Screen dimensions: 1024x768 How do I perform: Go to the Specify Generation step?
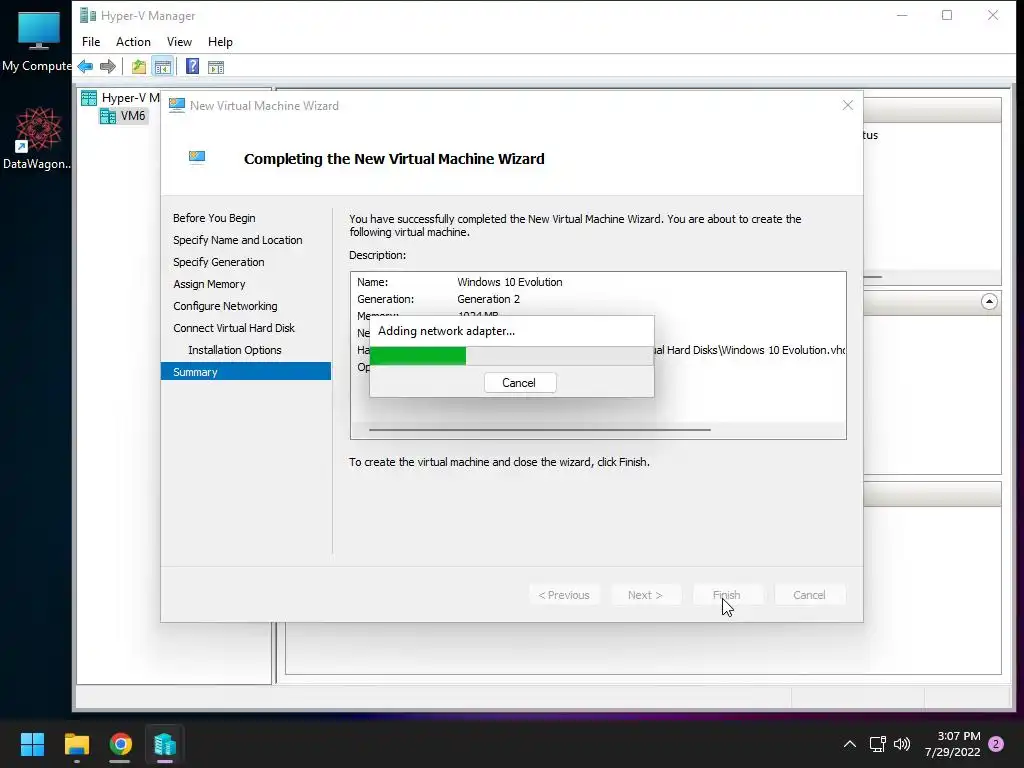click(x=219, y=262)
